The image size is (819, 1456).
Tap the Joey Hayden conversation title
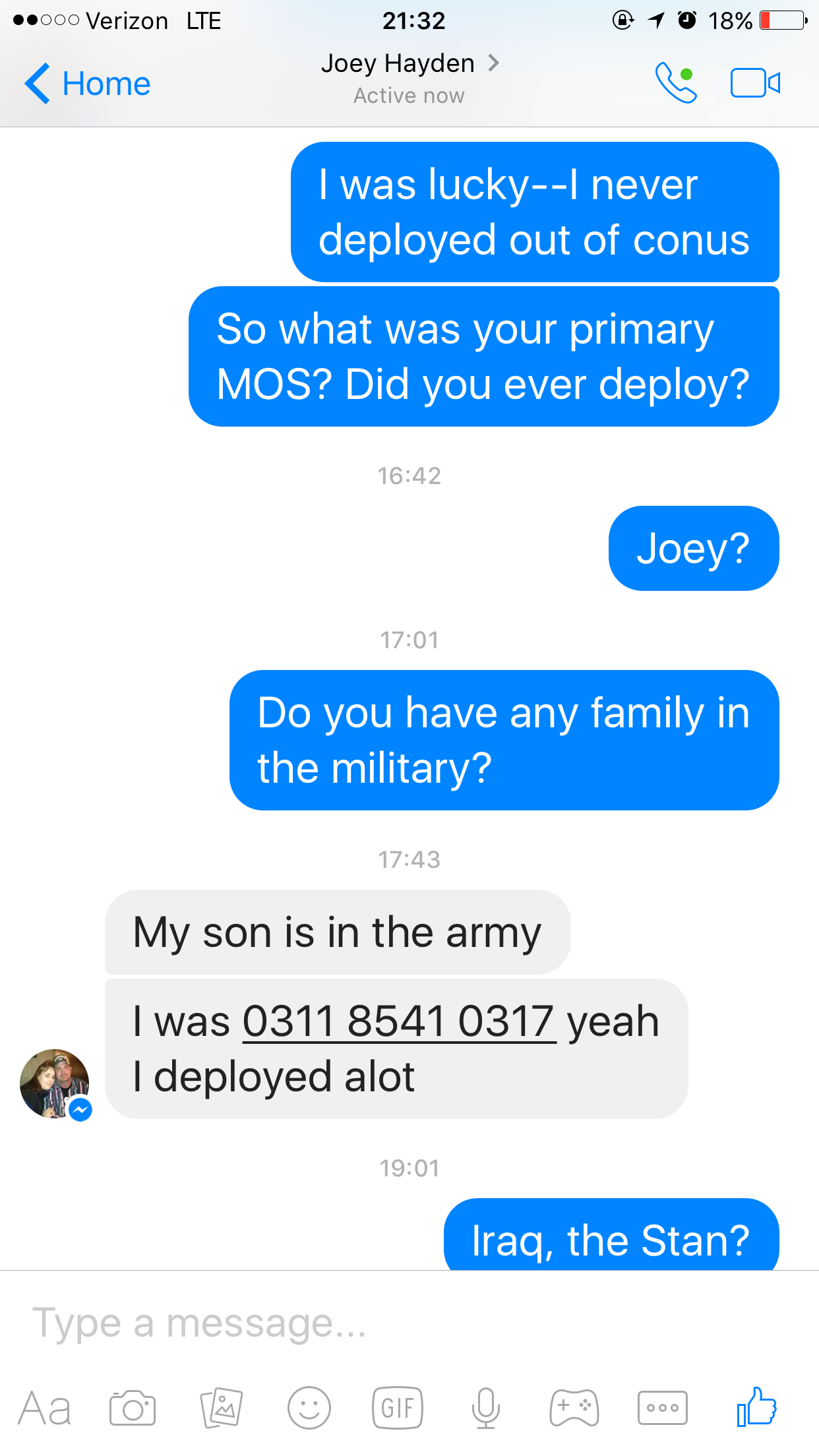coord(398,64)
